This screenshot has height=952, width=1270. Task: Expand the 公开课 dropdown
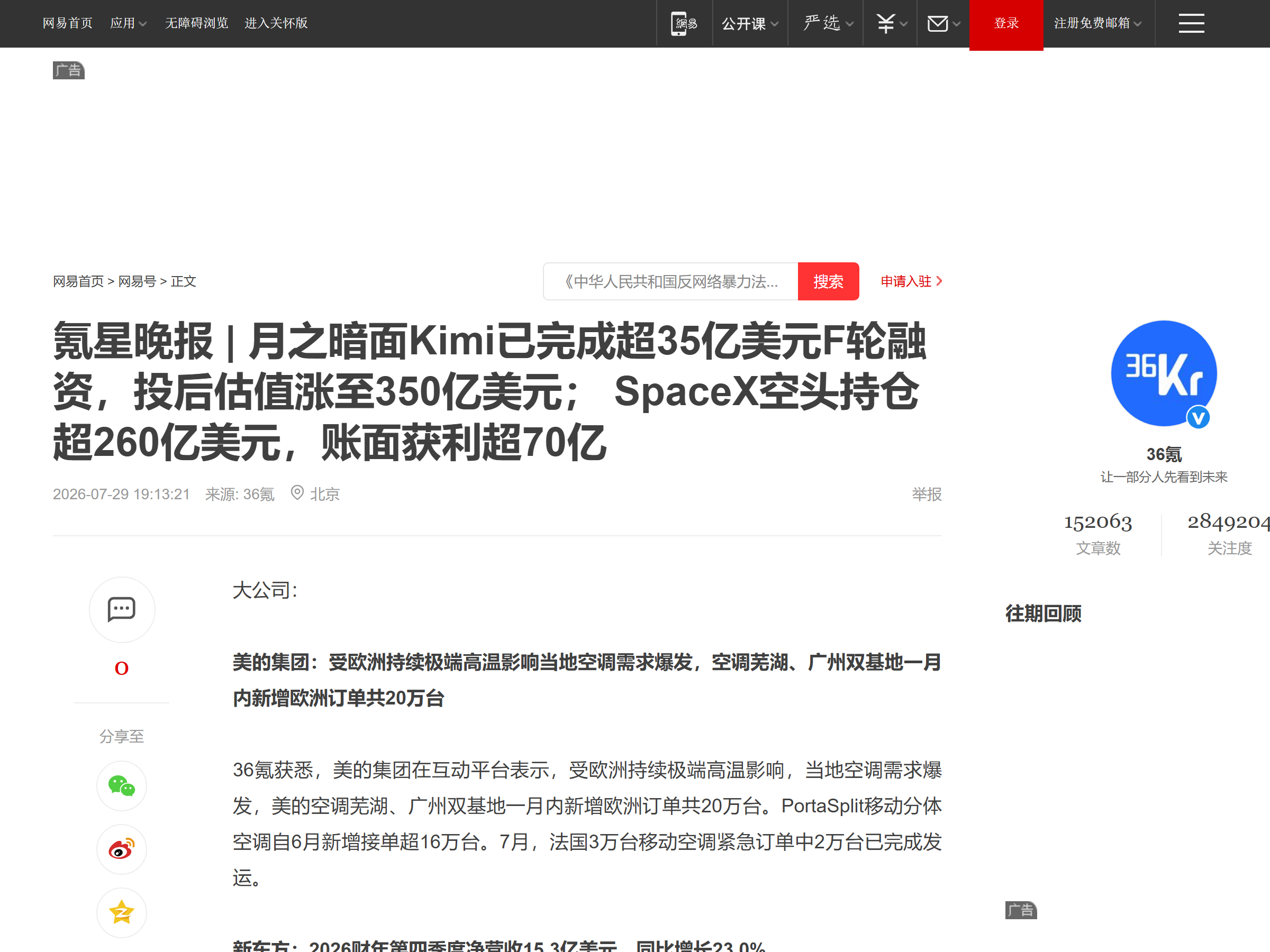[750, 23]
